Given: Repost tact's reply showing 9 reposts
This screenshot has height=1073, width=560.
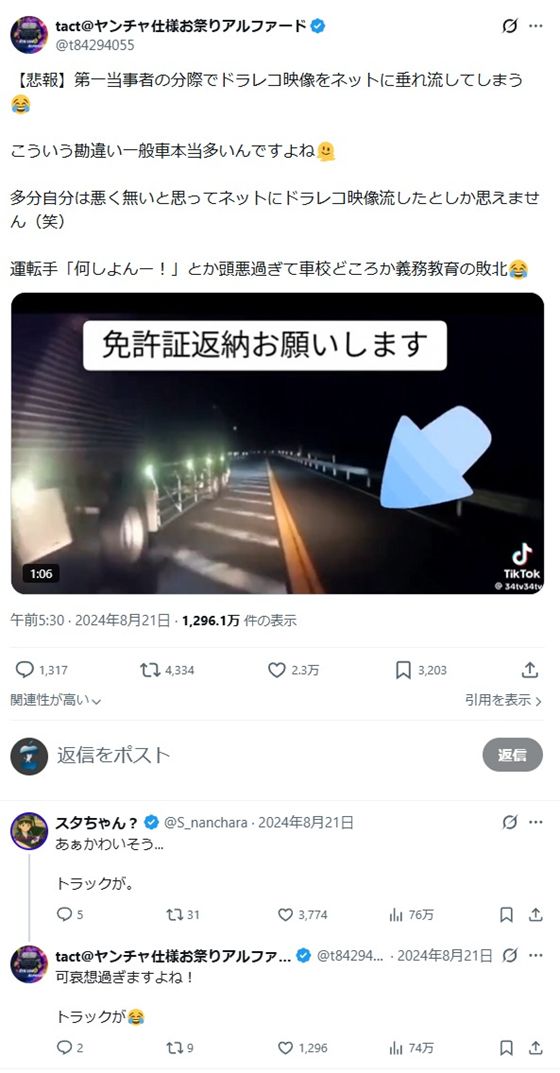Looking at the screenshot, I should (175, 1048).
